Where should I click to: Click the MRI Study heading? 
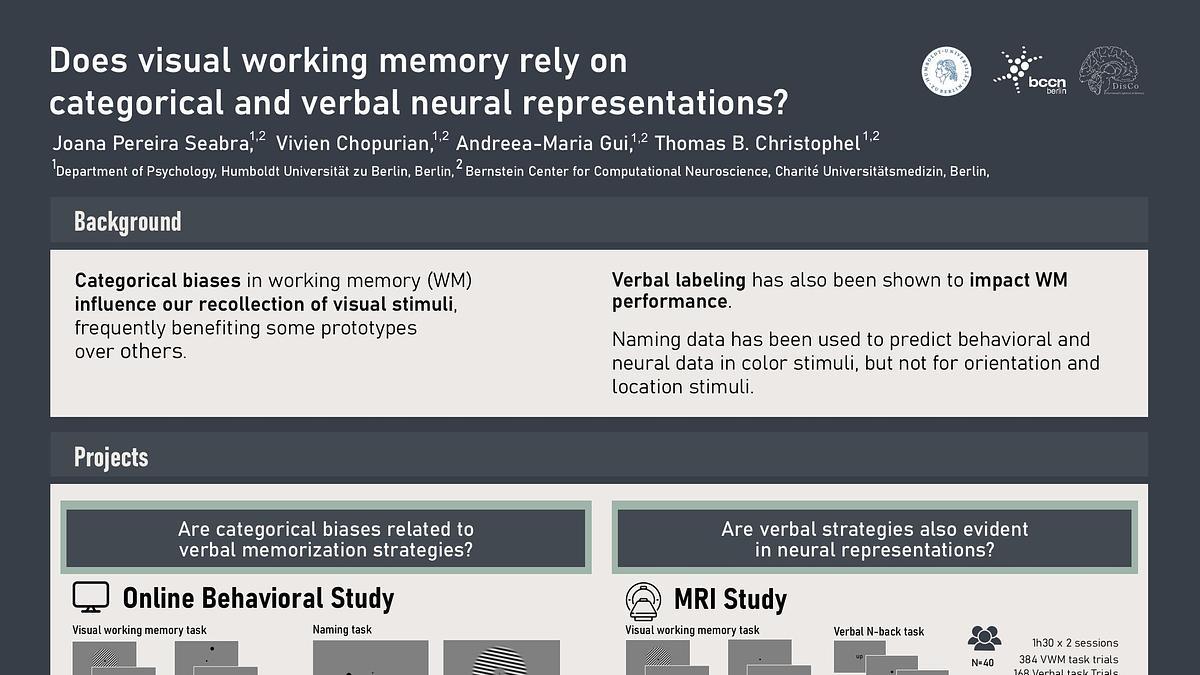[x=730, y=600]
